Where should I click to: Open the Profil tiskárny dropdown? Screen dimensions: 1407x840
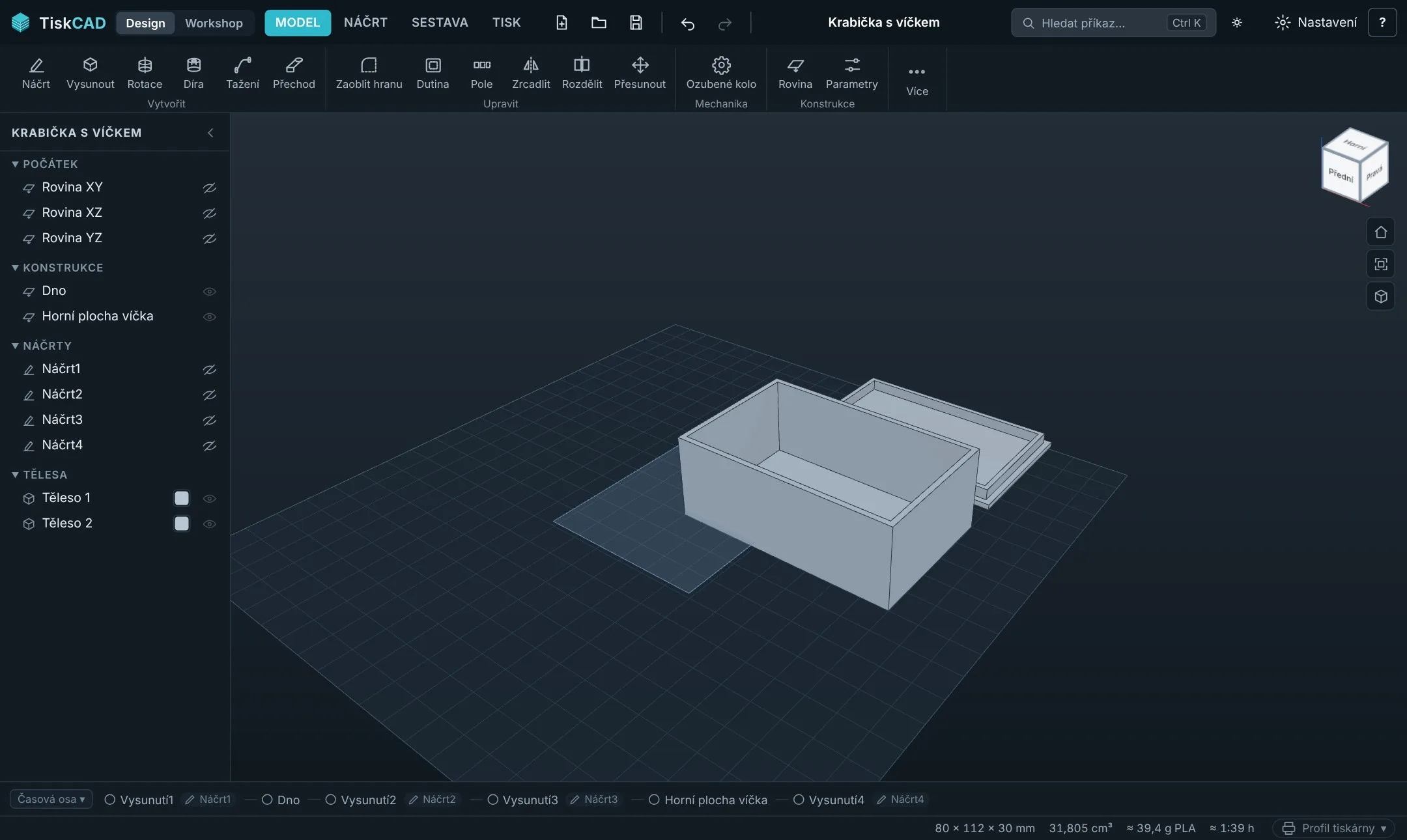coord(1333,828)
